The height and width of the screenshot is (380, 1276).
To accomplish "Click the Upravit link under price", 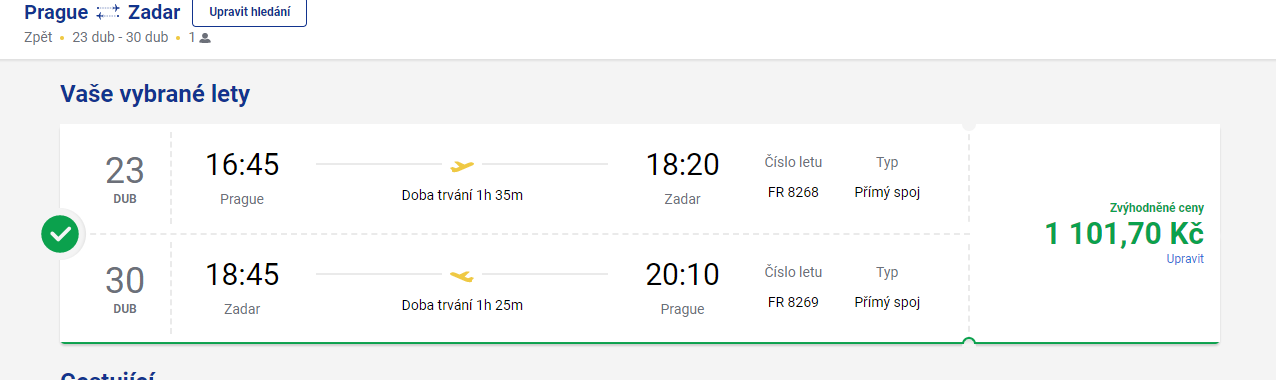I will click(1185, 259).
